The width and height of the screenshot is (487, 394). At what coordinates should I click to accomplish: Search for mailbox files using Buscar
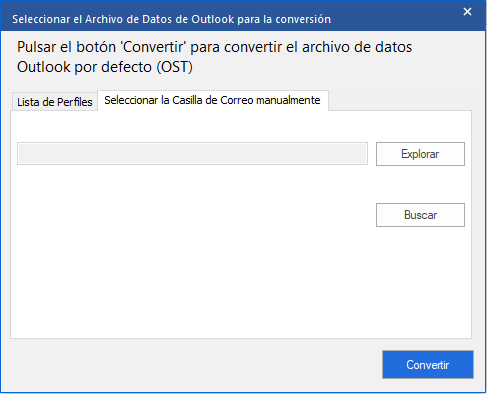(x=420, y=215)
